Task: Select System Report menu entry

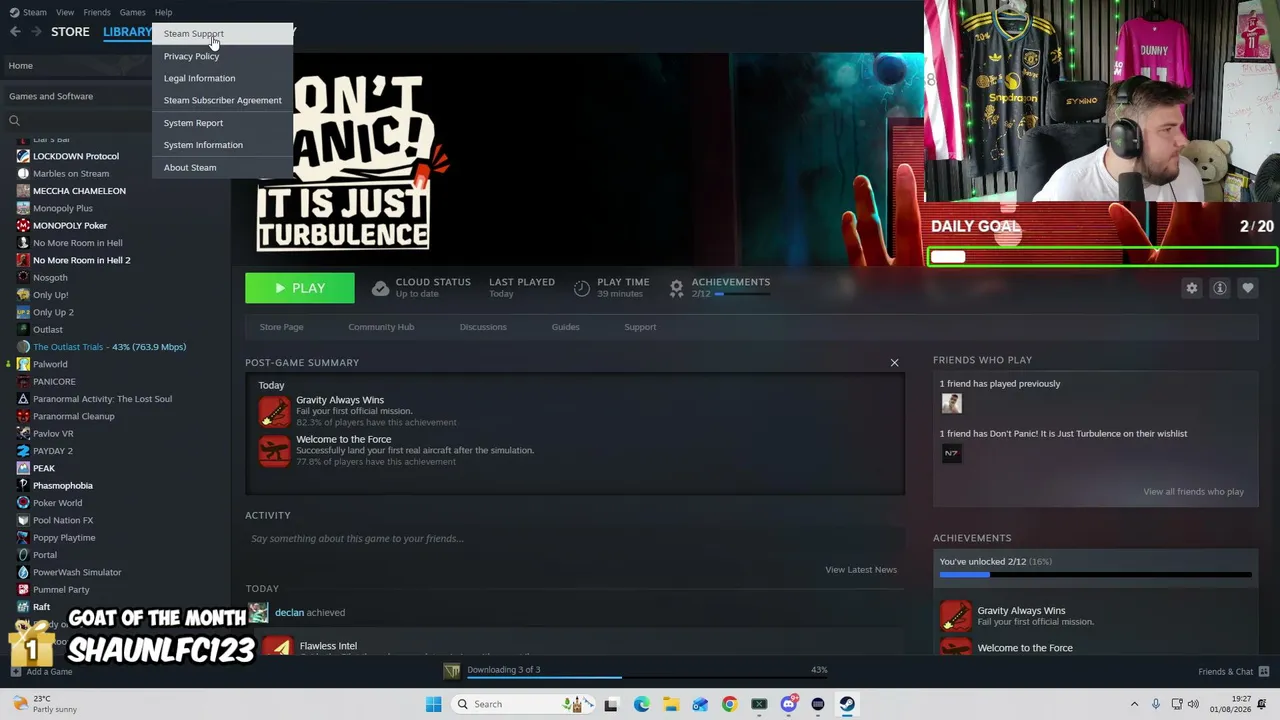Action: pyautogui.click(x=222, y=123)
